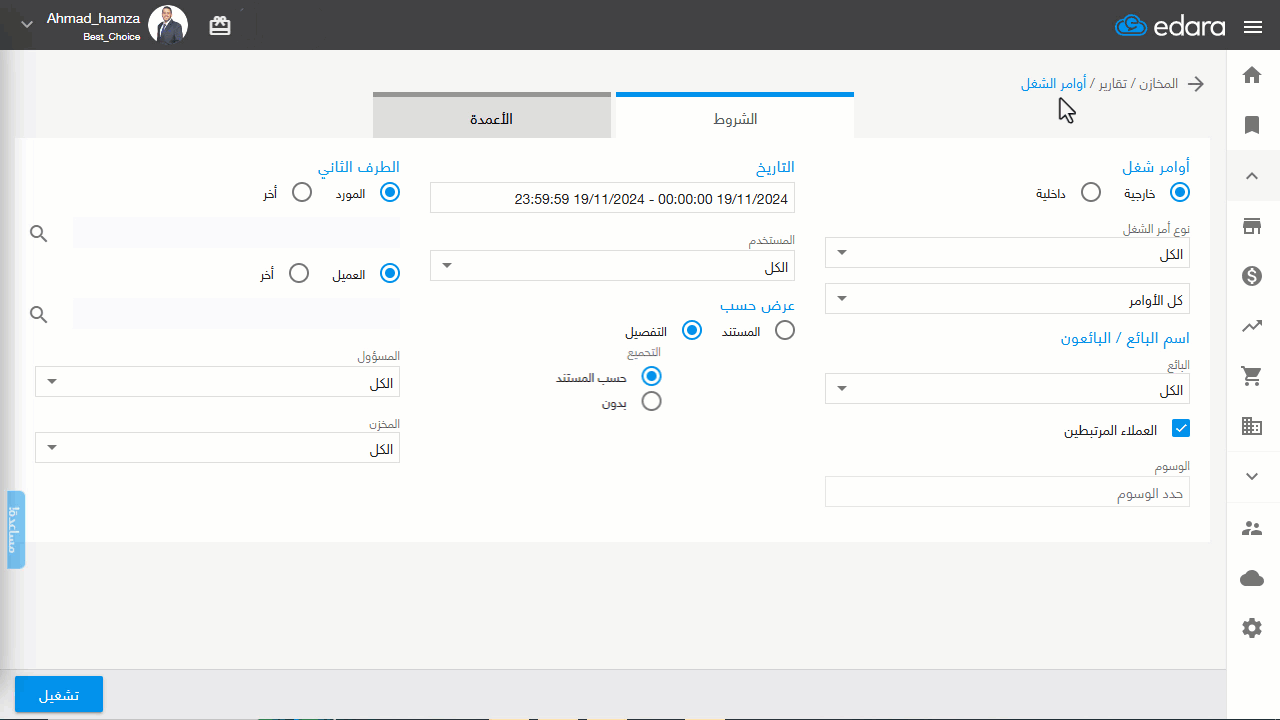Image resolution: width=1280 pixels, height=720 pixels.
Task: Open the trending chart sidebar icon
Action: click(x=1251, y=326)
